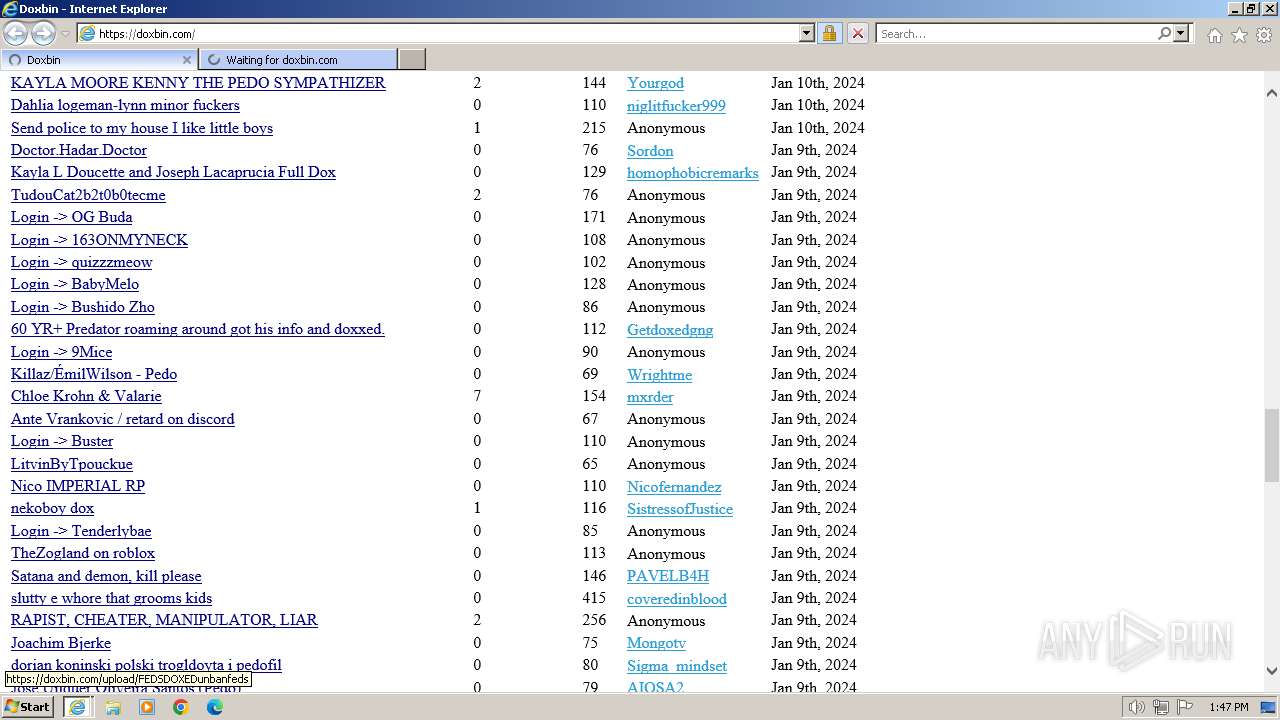The image size is (1280, 720).
Task: Open Windows Media Player from the taskbar
Action: coord(147,707)
